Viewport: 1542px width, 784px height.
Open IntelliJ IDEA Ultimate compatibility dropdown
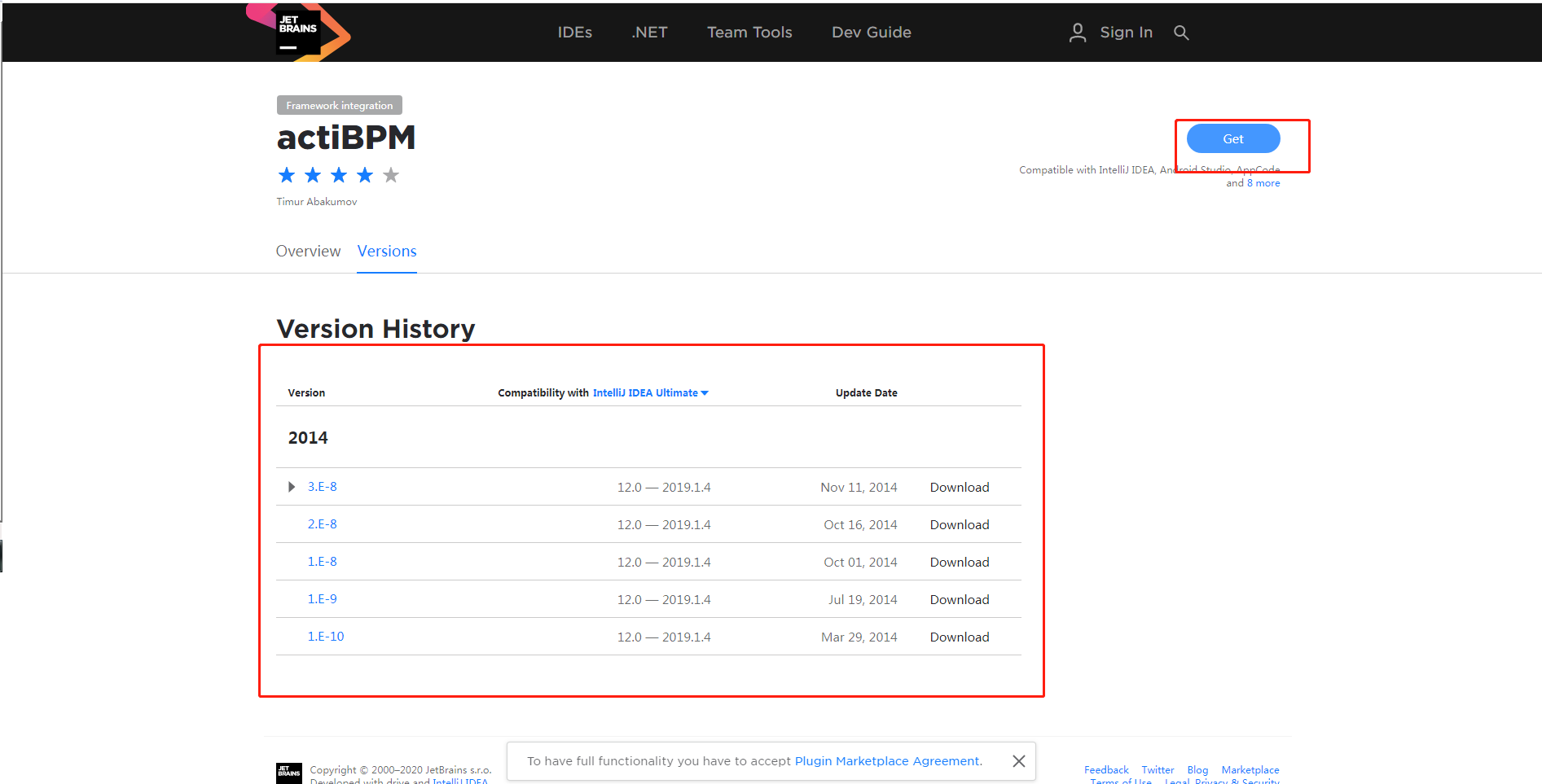point(650,392)
